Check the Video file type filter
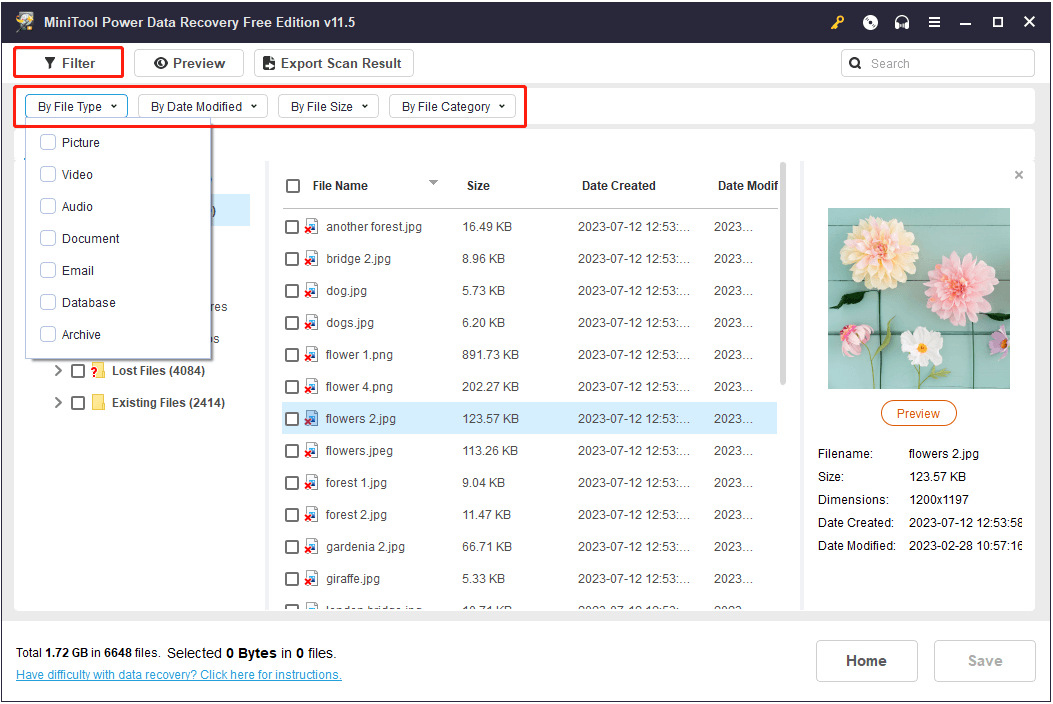The image size is (1053, 704). 48,175
